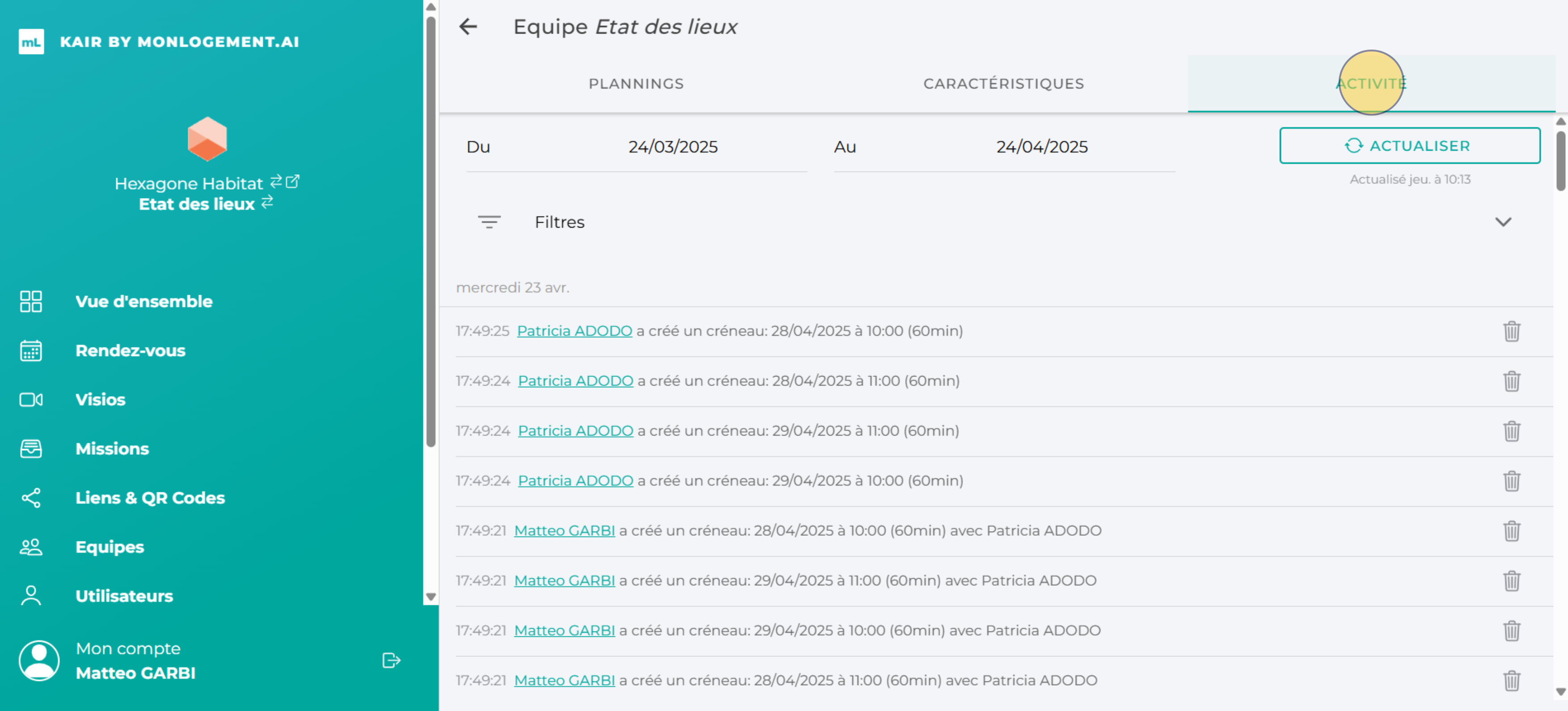Click the Rendez-vous calendar icon

(x=31, y=351)
